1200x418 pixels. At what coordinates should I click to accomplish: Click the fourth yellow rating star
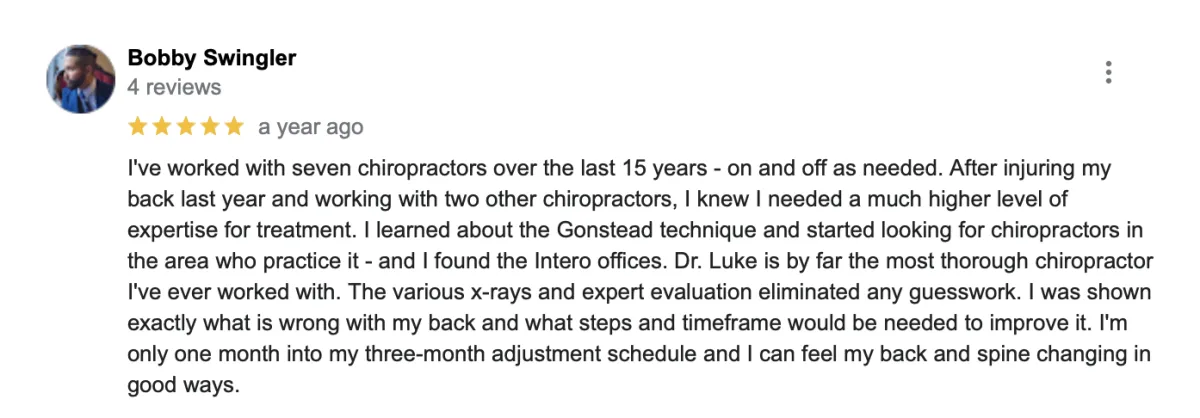coord(209,127)
